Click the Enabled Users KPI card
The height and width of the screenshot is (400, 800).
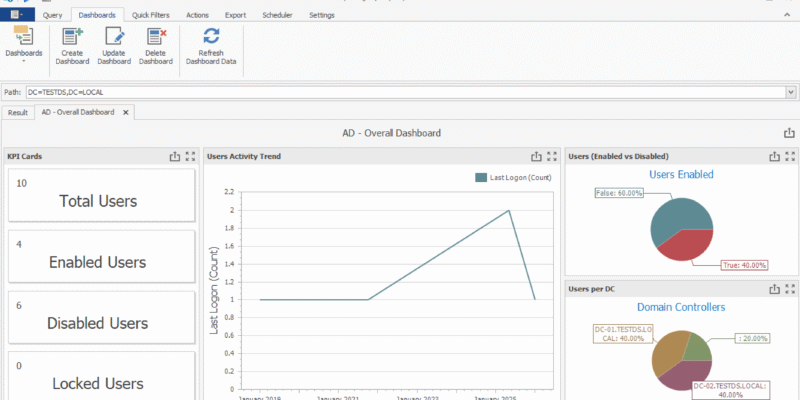click(x=102, y=256)
